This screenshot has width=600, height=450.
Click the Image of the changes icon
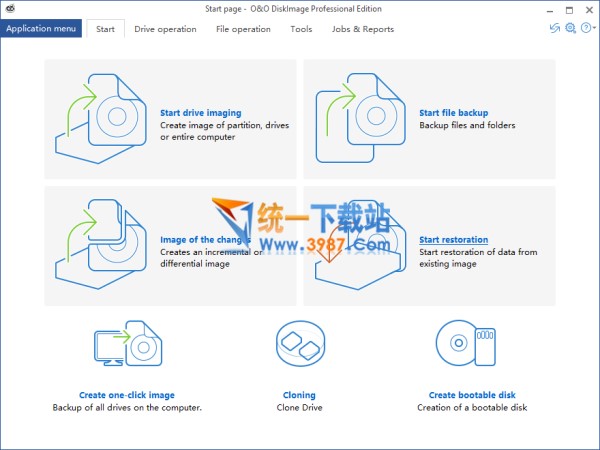[101, 244]
